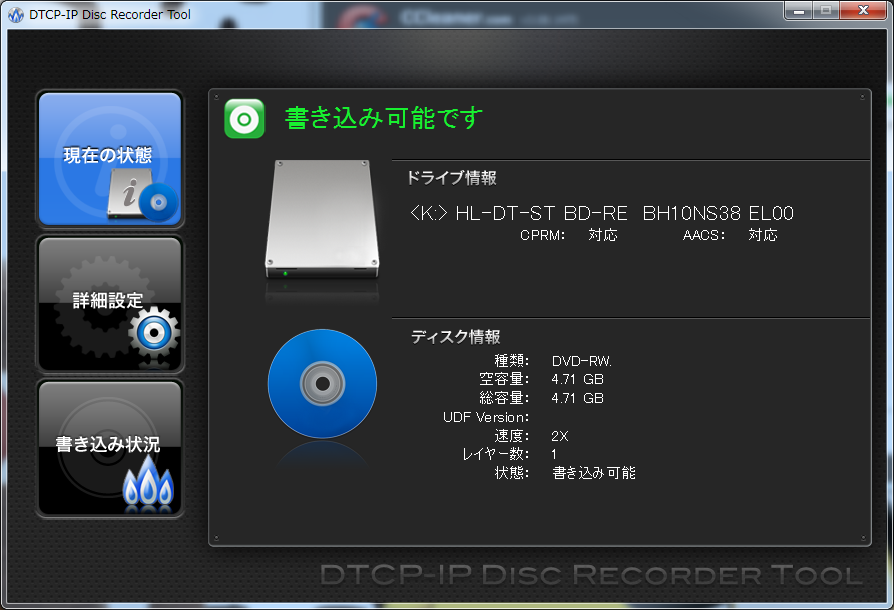Screen dimensions: 894x610
Task: Click the ディスク情報 section heading
Action: pyautogui.click(x=456, y=337)
